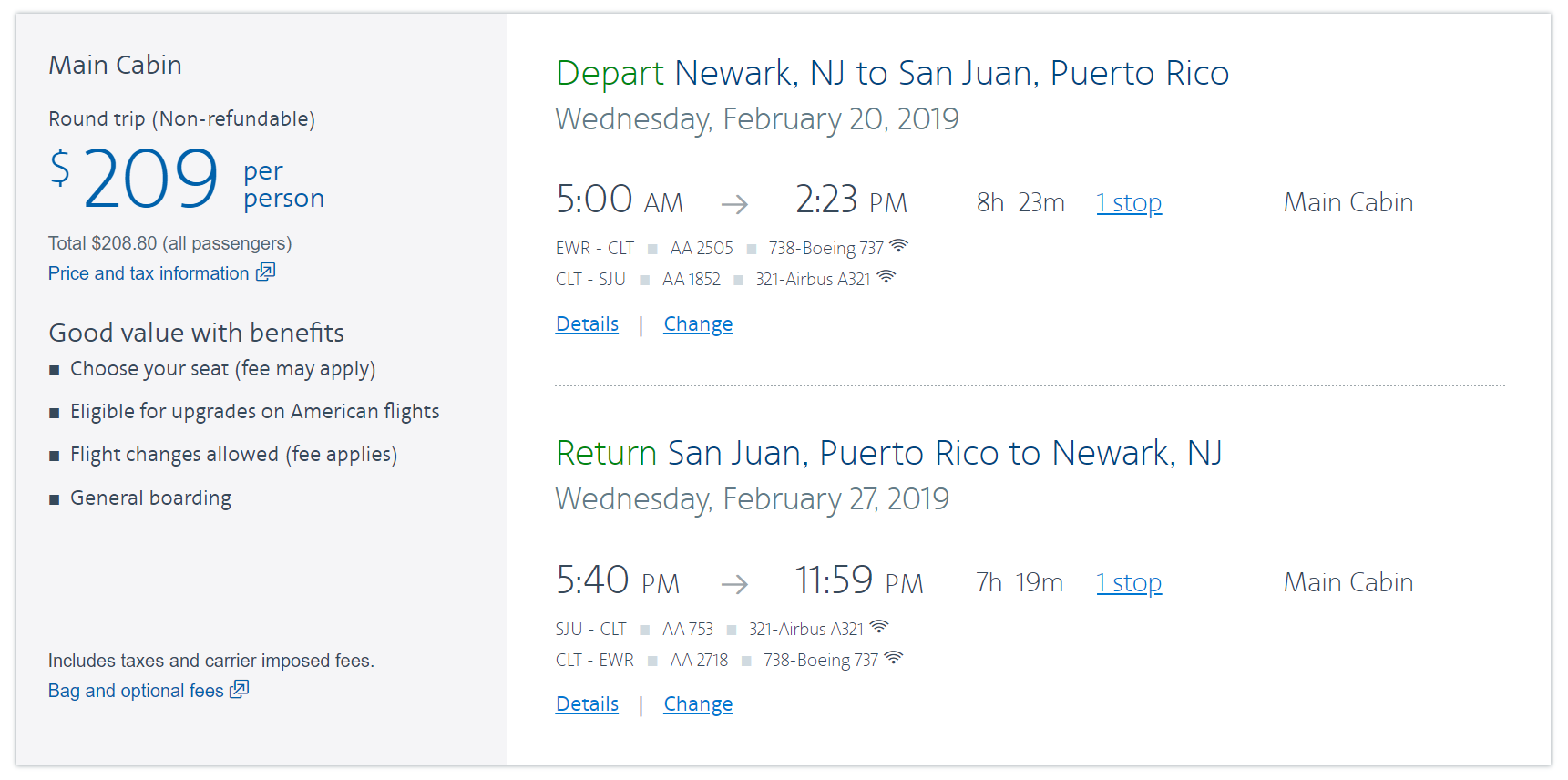The height and width of the screenshot is (780, 1568).
Task: Open the Bag and optional fees link
Action: (136, 691)
